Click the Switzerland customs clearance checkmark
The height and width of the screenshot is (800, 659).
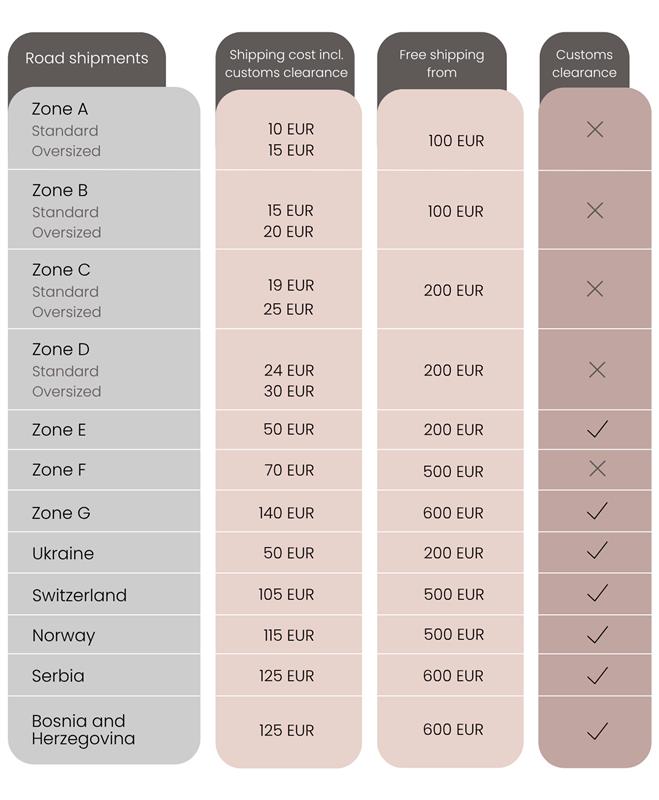(x=597, y=593)
